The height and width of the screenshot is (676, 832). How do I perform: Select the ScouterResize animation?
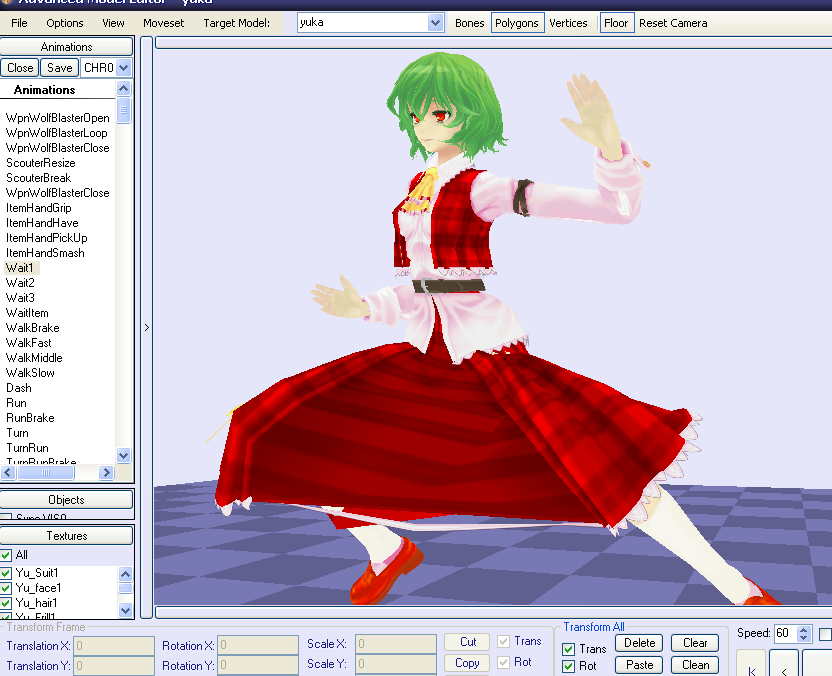point(41,163)
